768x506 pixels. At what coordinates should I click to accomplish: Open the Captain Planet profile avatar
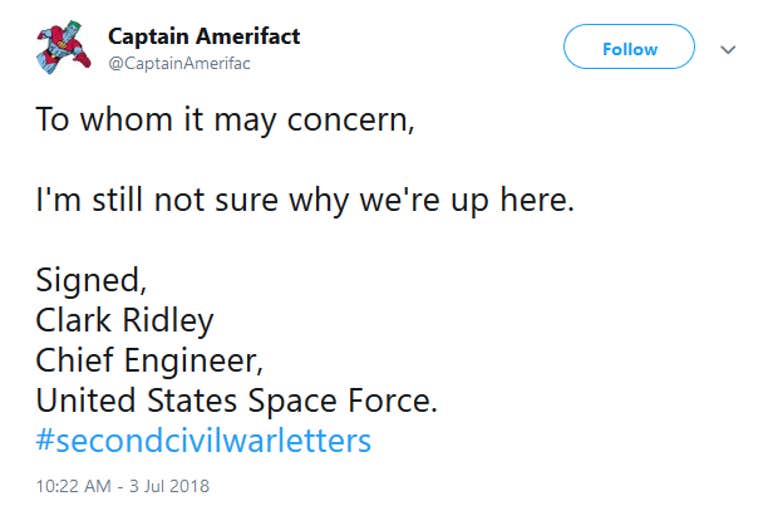click(x=63, y=48)
